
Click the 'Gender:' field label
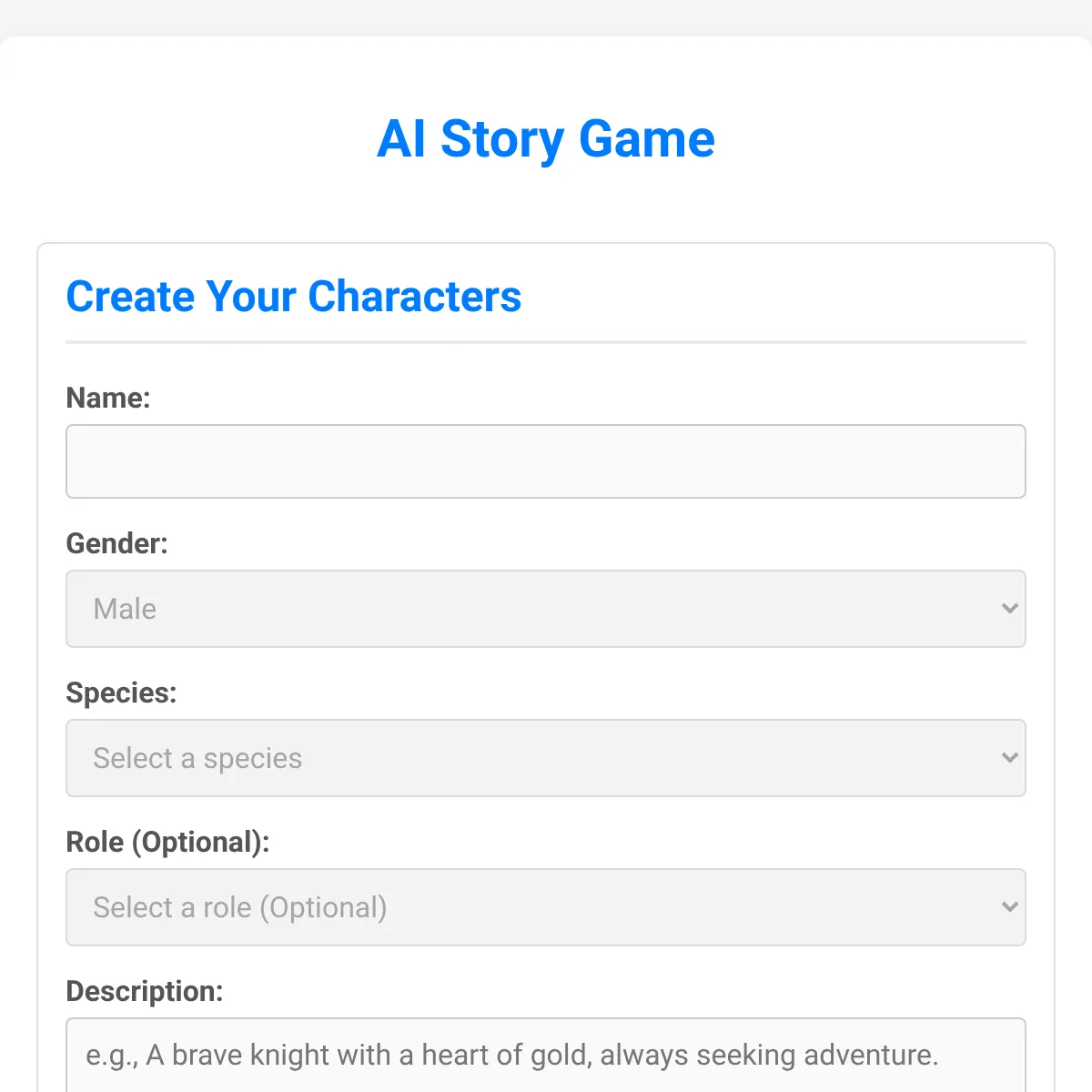coord(117,543)
